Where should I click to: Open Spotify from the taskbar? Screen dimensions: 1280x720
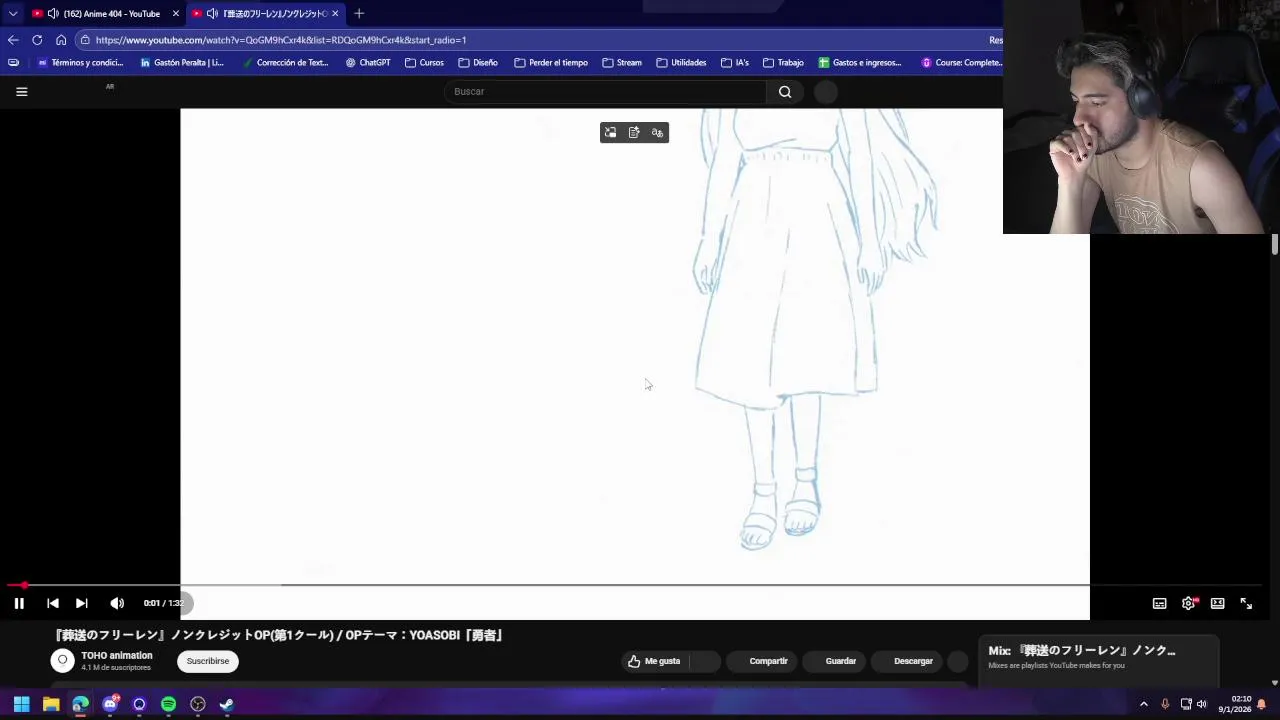(168, 704)
